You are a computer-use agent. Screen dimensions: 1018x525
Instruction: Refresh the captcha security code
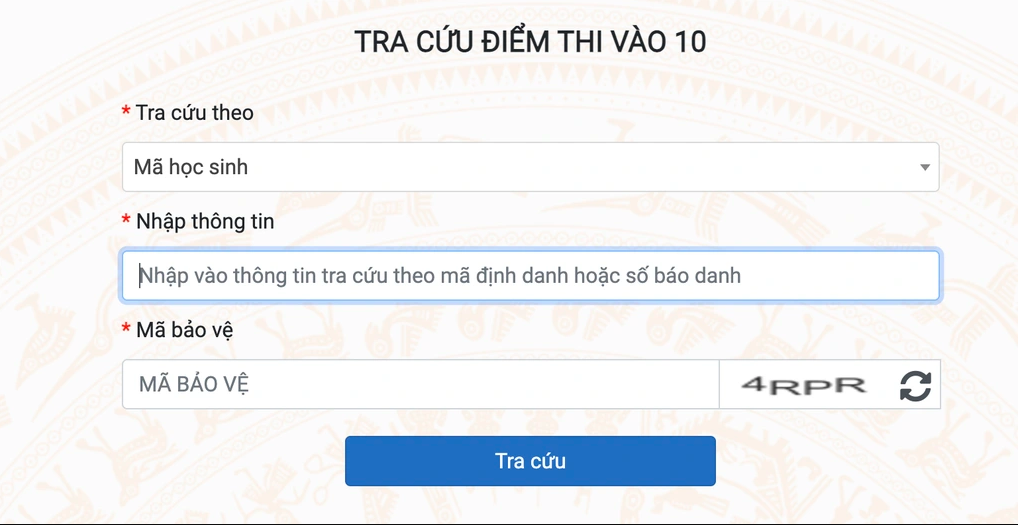tap(915, 386)
